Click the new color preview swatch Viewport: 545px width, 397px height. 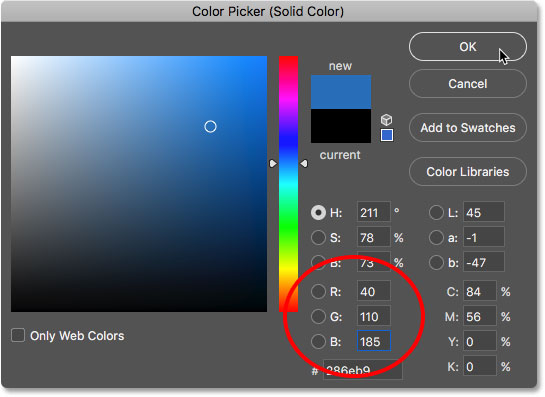click(x=341, y=92)
